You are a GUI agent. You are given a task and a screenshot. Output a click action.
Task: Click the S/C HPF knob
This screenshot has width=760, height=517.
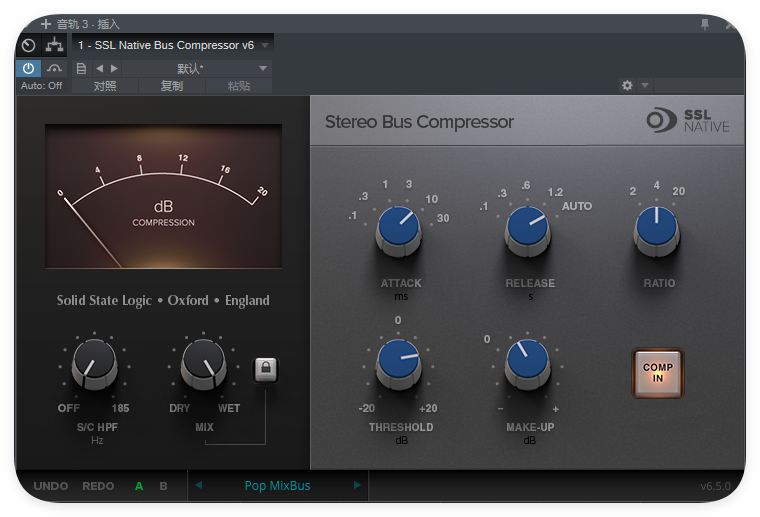[95, 363]
